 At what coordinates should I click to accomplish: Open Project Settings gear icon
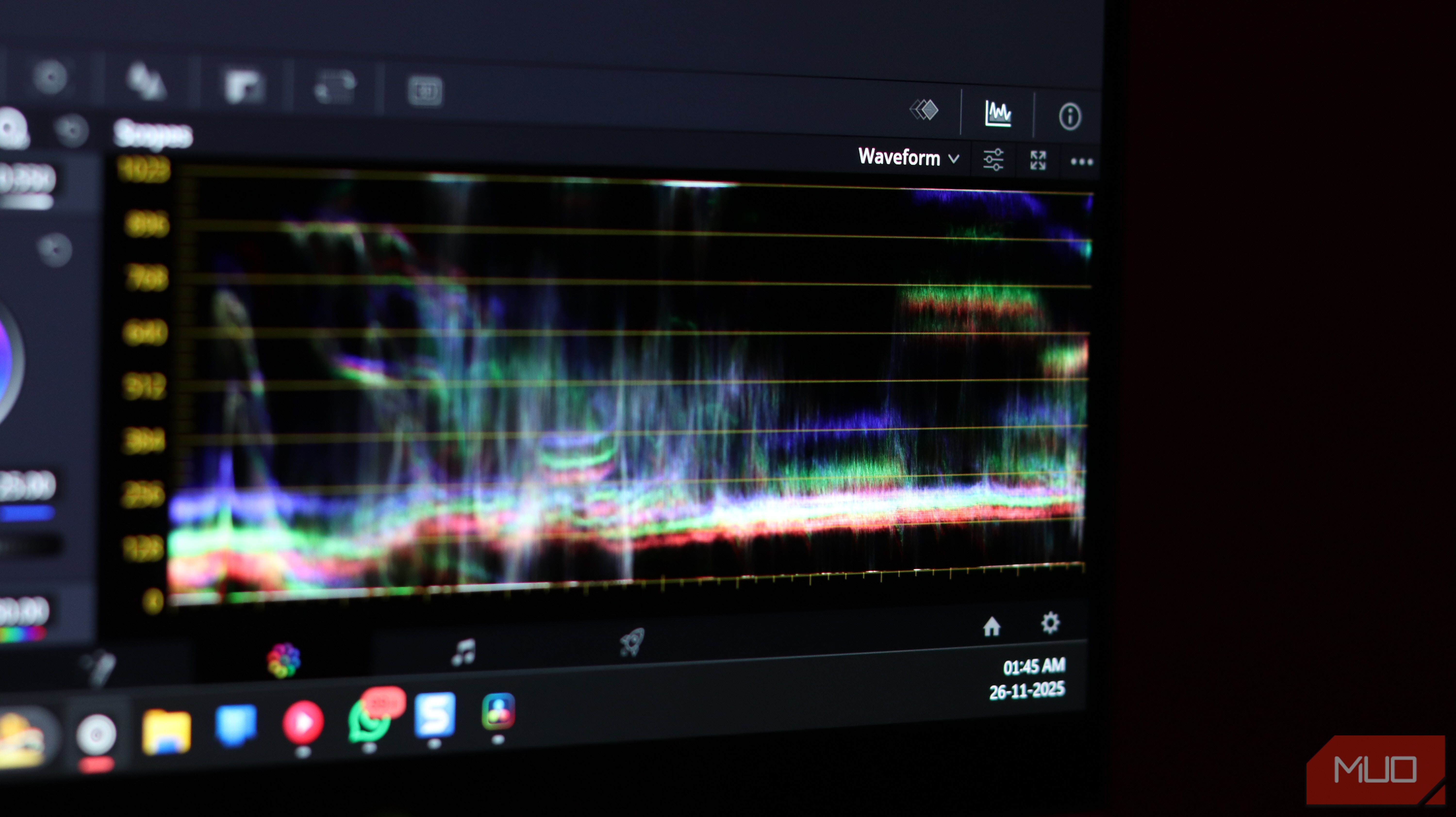[1050, 623]
